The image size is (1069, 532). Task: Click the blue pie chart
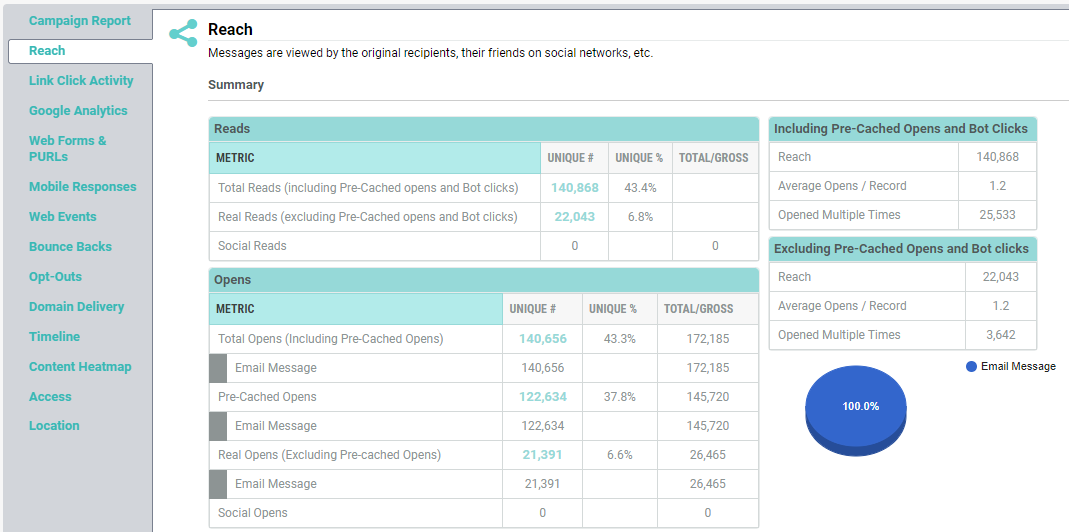point(855,408)
